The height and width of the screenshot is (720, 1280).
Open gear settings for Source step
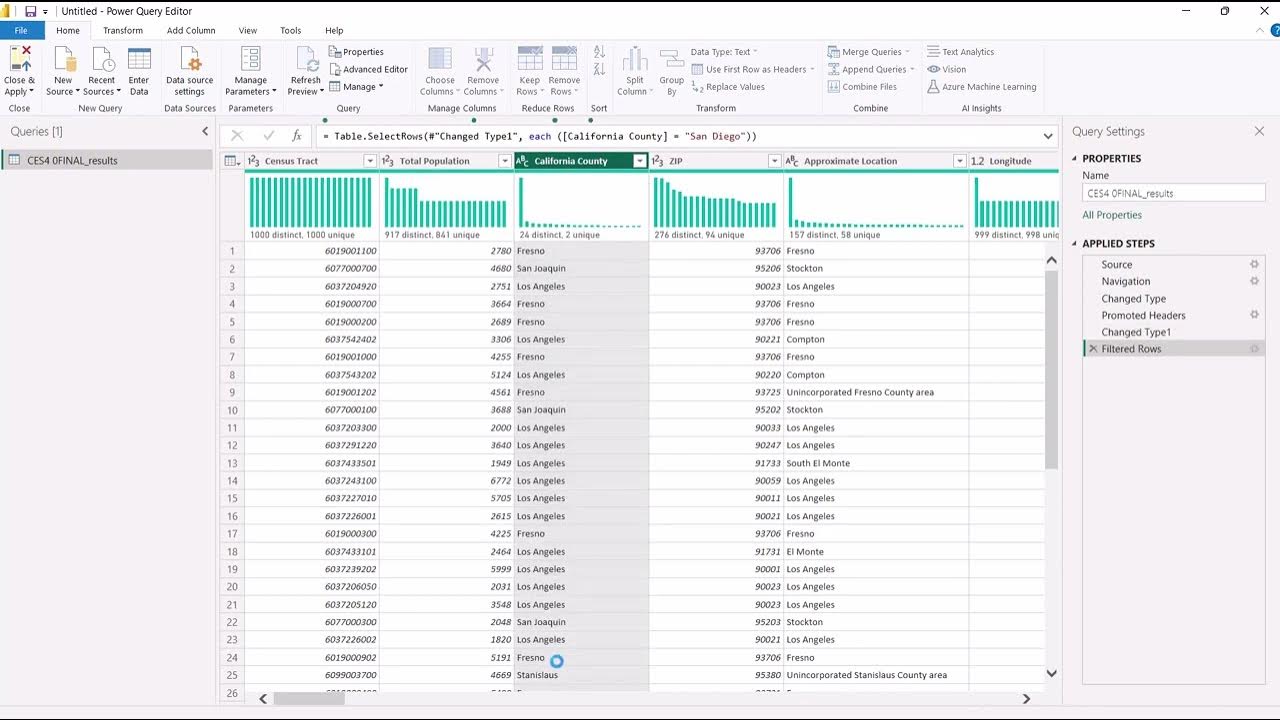pyautogui.click(x=1254, y=264)
